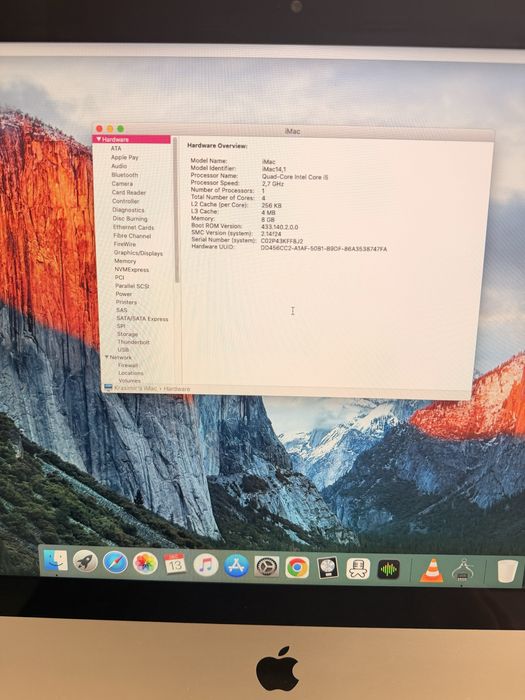525x700 pixels.
Task: Select Card Reader in the sidebar
Action: (129, 192)
